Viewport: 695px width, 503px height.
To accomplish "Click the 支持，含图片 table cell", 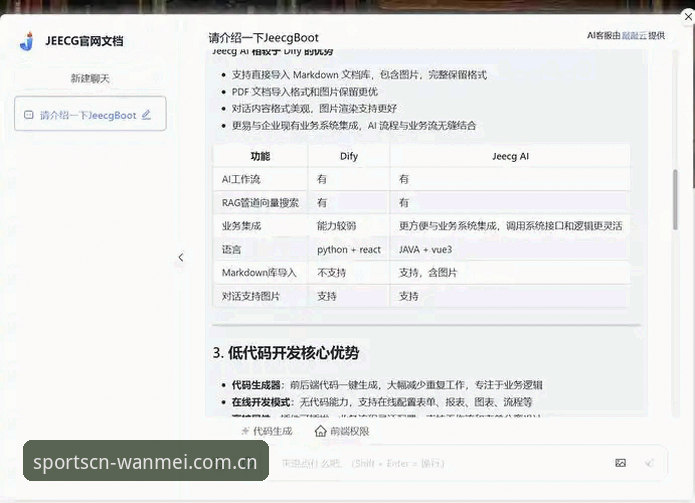I will (x=510, y=273).
